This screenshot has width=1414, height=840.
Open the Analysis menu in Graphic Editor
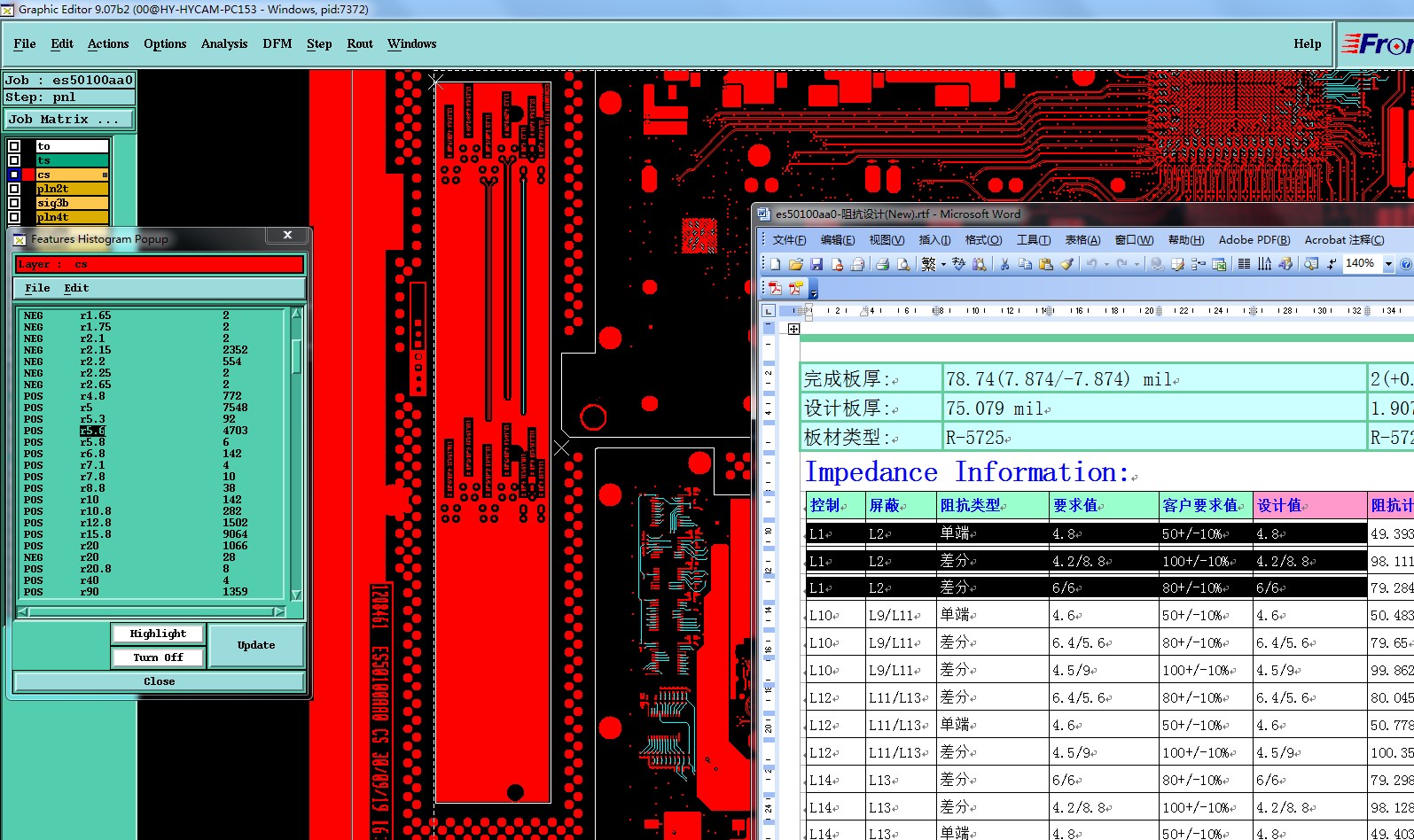point(224,43)
